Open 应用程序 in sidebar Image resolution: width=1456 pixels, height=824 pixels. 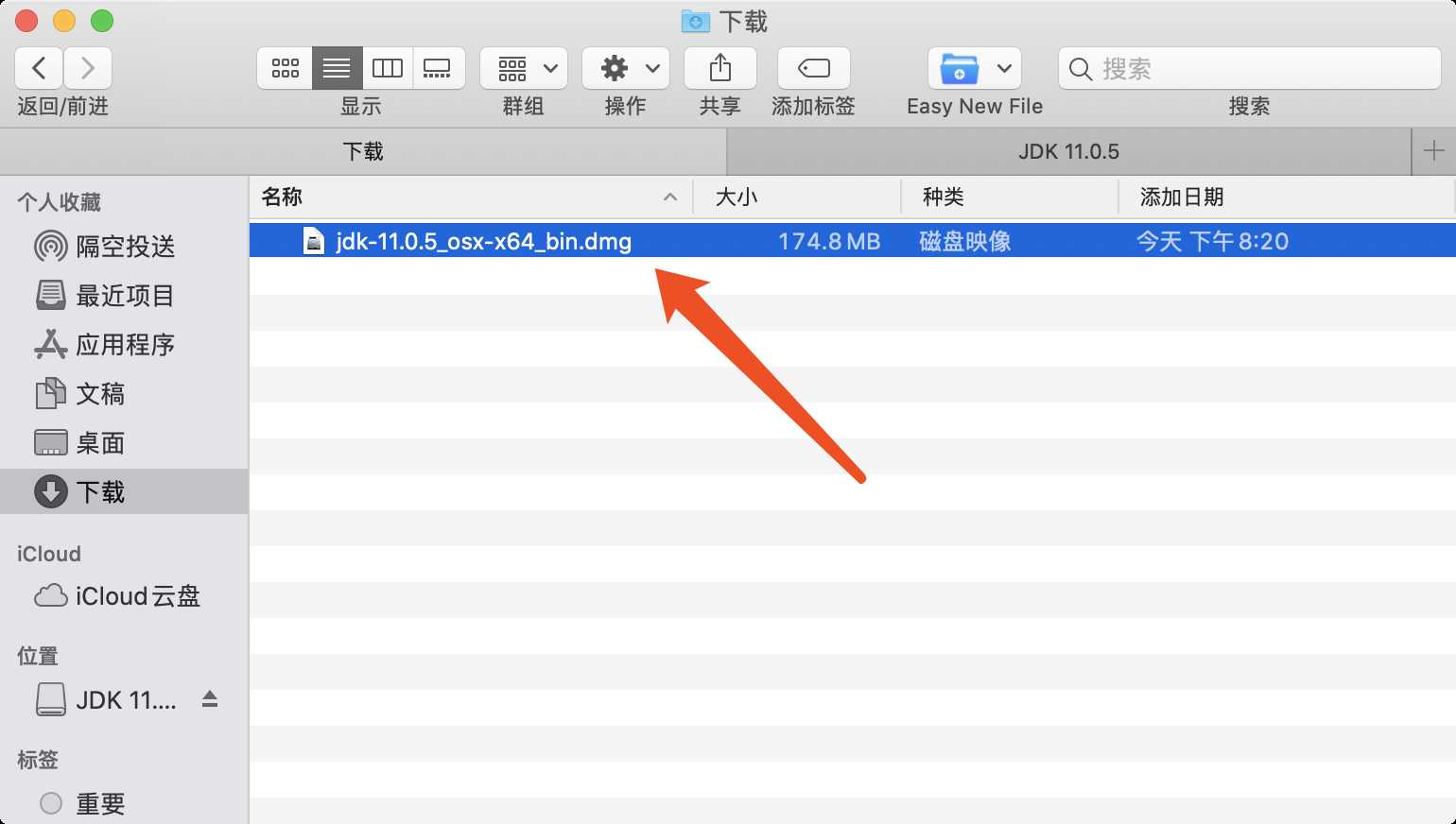pyautogui.click(x=124, y=345)
